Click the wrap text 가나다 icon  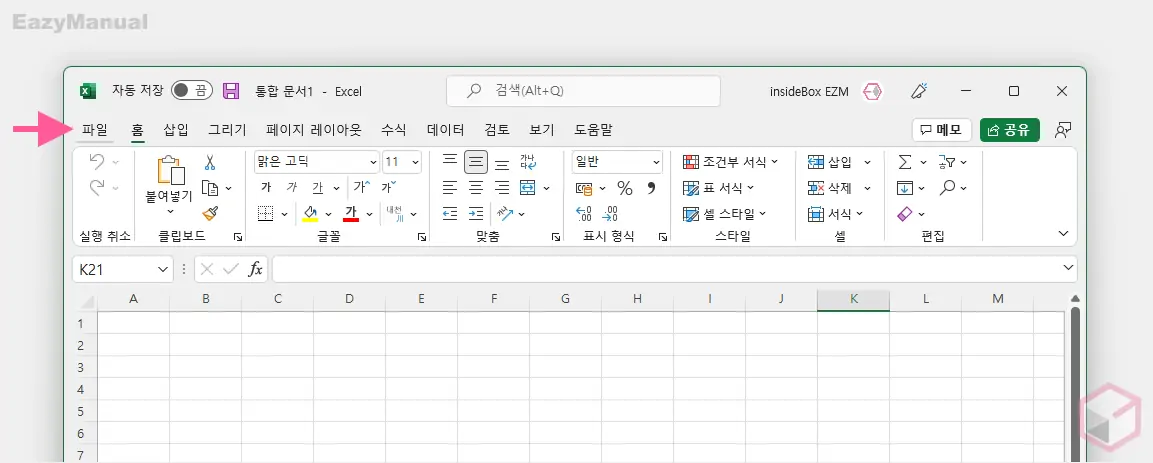pyautogui.click(x=528, y=162)
